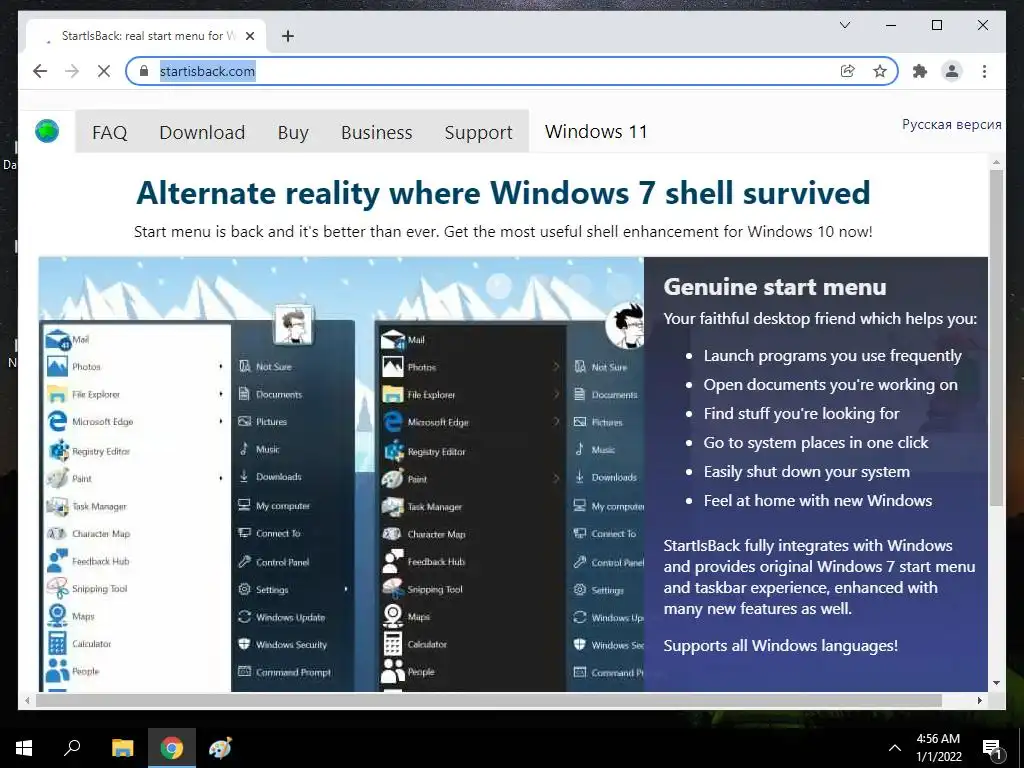The width and height of the screenshot is (1024, 768).
Task: Click the page headline about Windows 7 shell
Action: 503,193
